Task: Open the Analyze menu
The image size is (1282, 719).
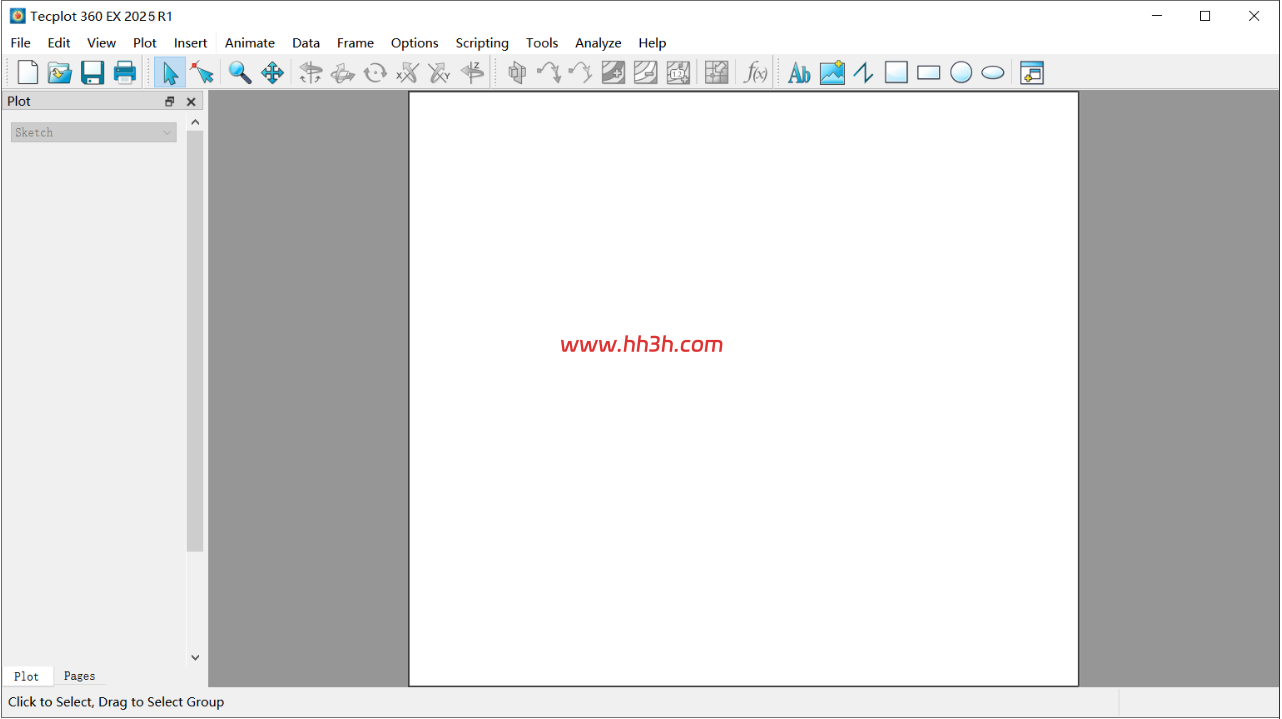Action: 598,43
